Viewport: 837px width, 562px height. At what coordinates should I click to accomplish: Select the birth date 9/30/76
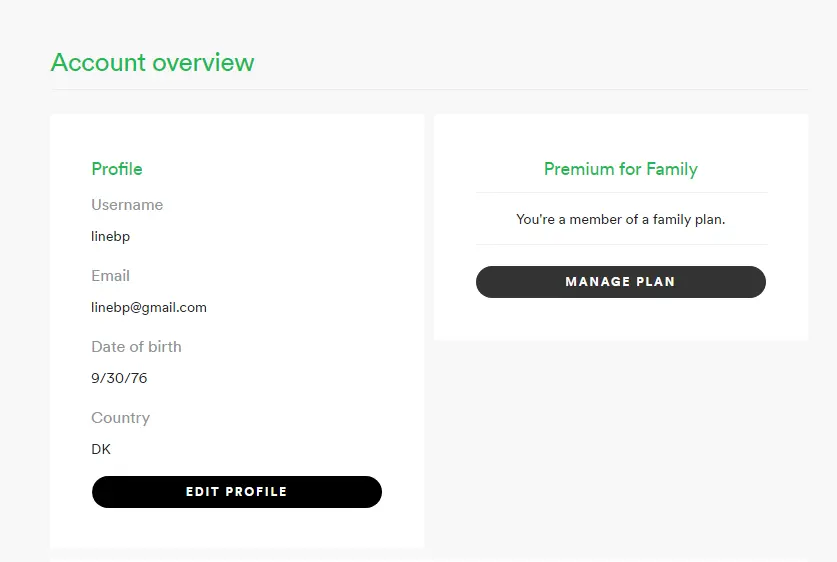tap(119, 378)
